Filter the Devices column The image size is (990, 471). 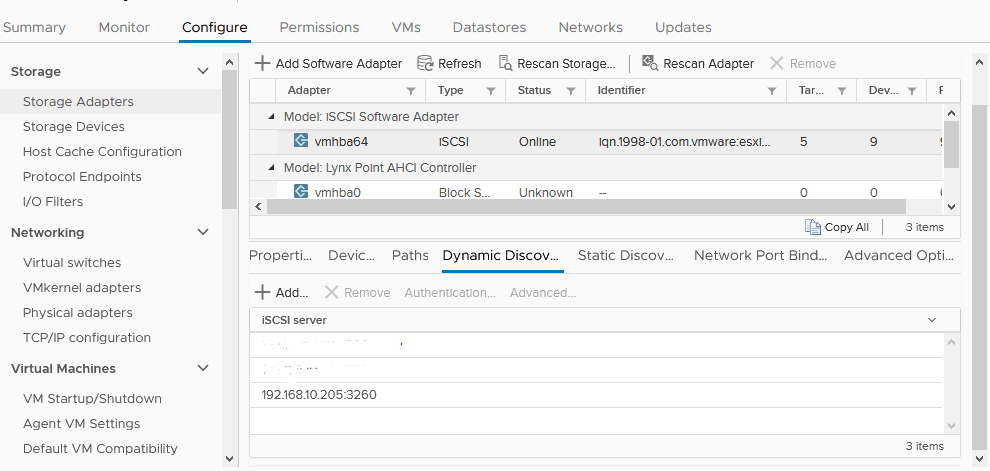(912, 91)
